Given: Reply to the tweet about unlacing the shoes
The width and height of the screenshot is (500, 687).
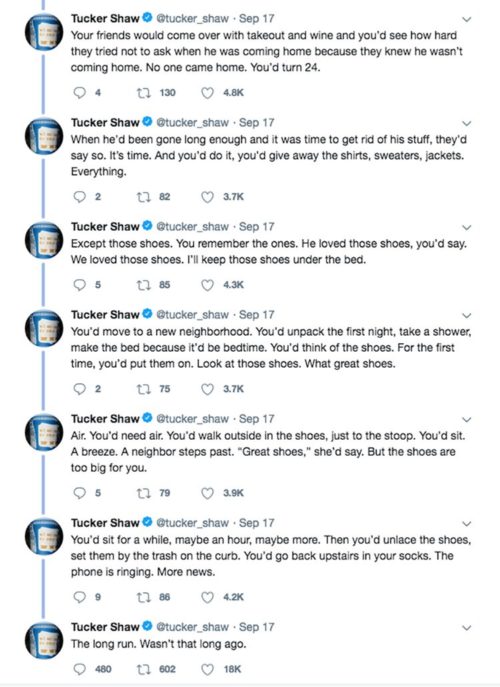Looking at the screenshot, I should tap(79, 597).
